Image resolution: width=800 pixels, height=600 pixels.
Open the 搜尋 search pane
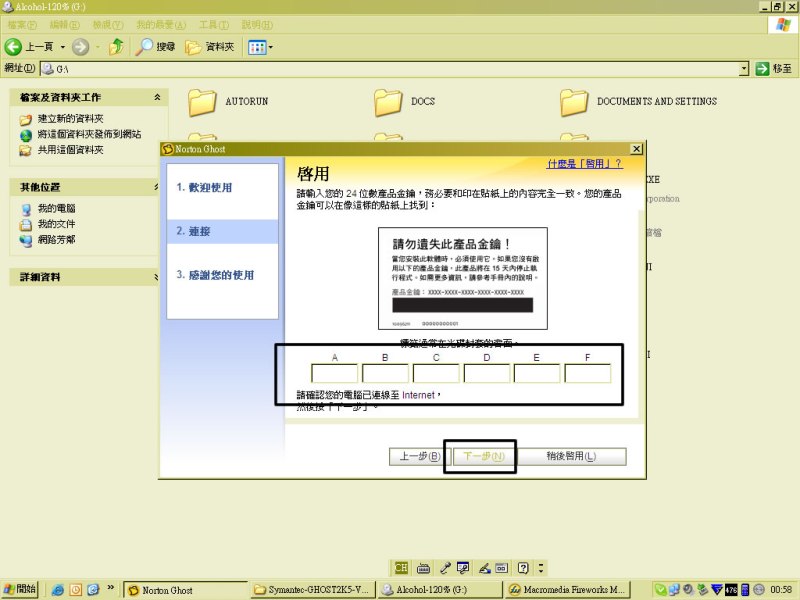[155, 47]
